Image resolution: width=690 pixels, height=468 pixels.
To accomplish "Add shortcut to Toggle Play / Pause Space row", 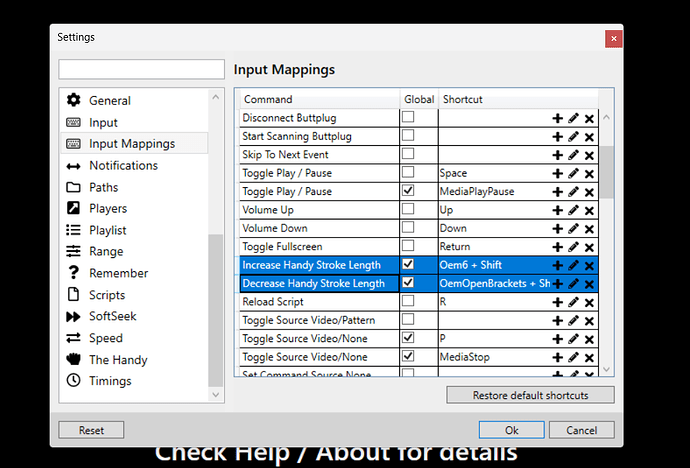I will pos(557,174).
